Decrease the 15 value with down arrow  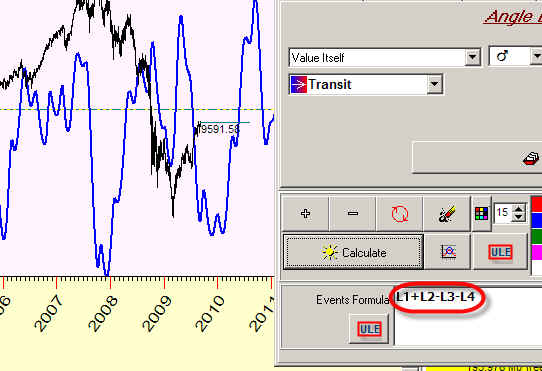coord(519,217)
